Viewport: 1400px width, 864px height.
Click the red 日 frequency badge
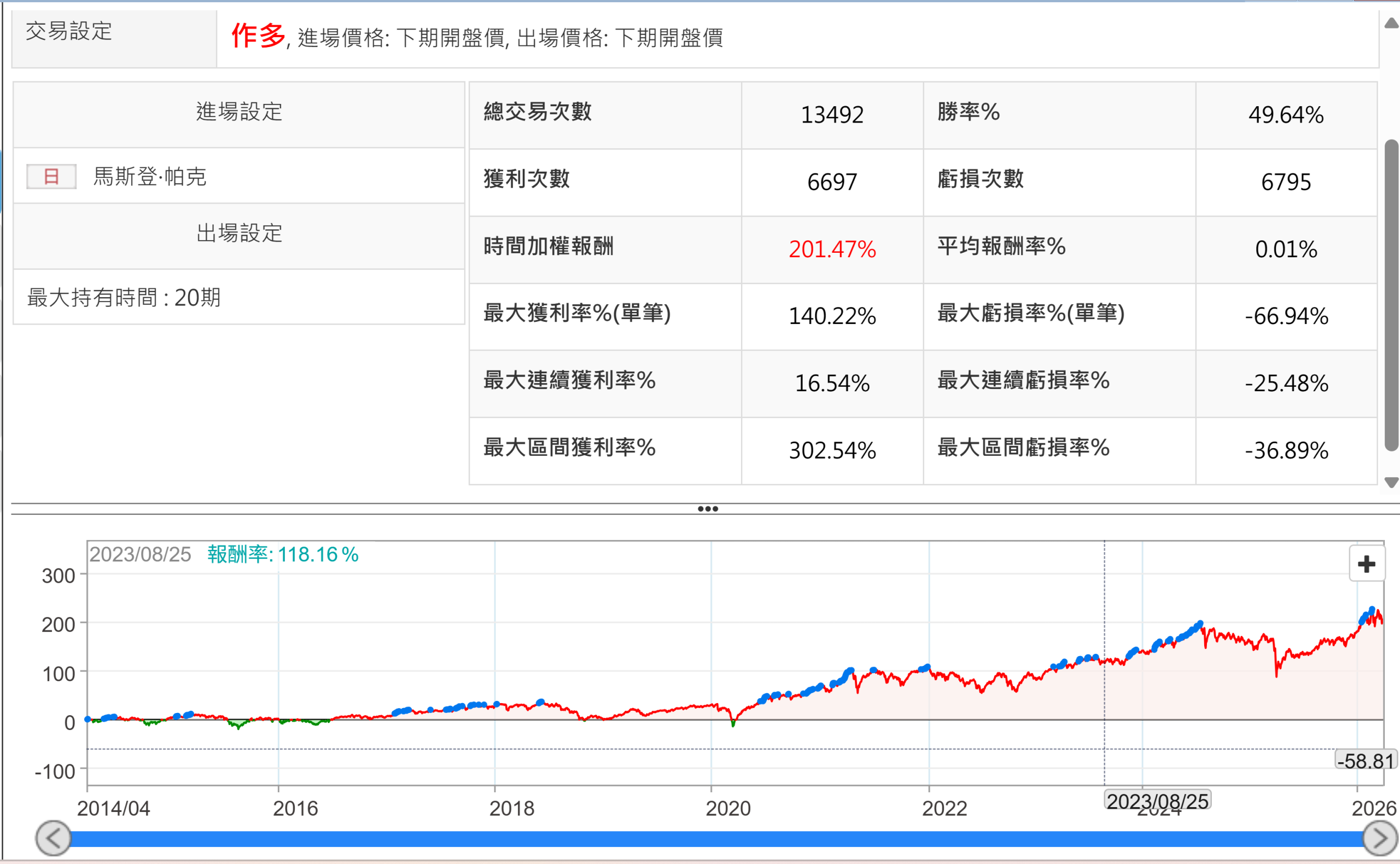click(51, 176)
